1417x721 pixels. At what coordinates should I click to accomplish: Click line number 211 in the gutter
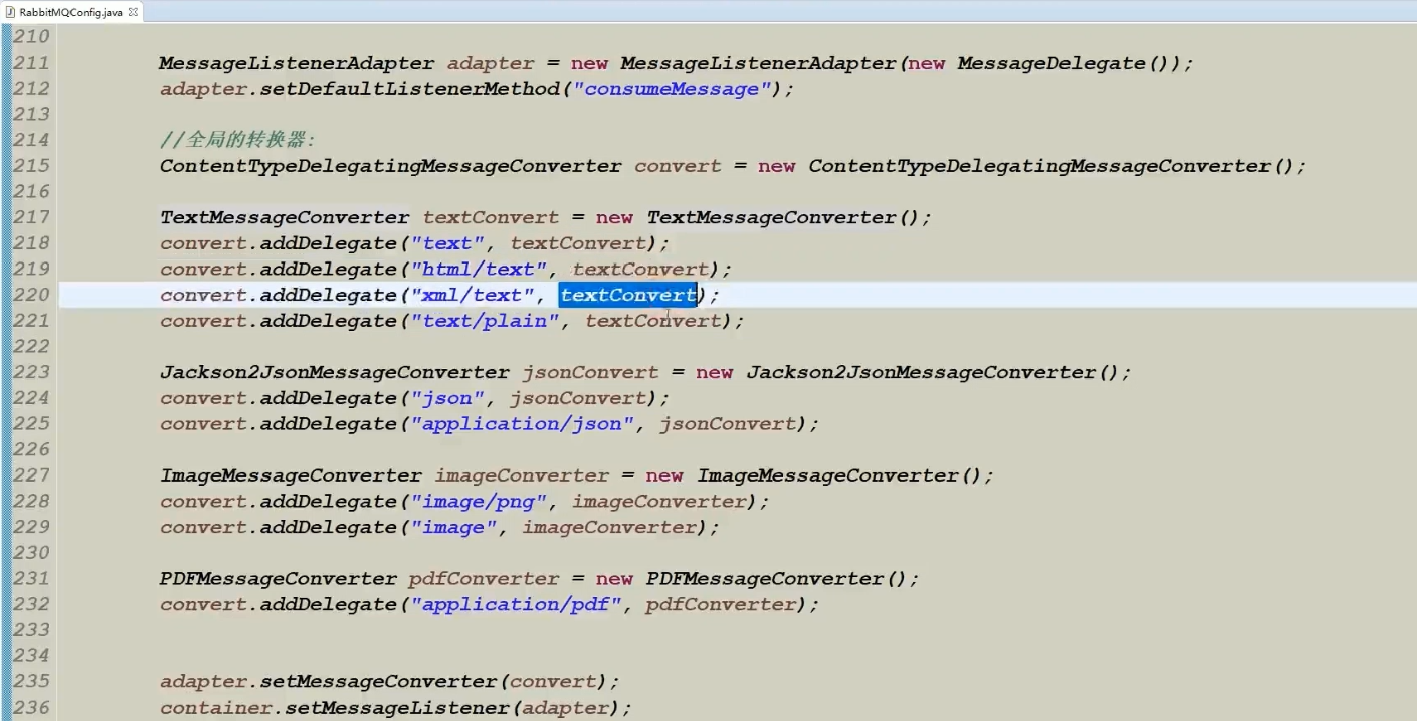30,63
